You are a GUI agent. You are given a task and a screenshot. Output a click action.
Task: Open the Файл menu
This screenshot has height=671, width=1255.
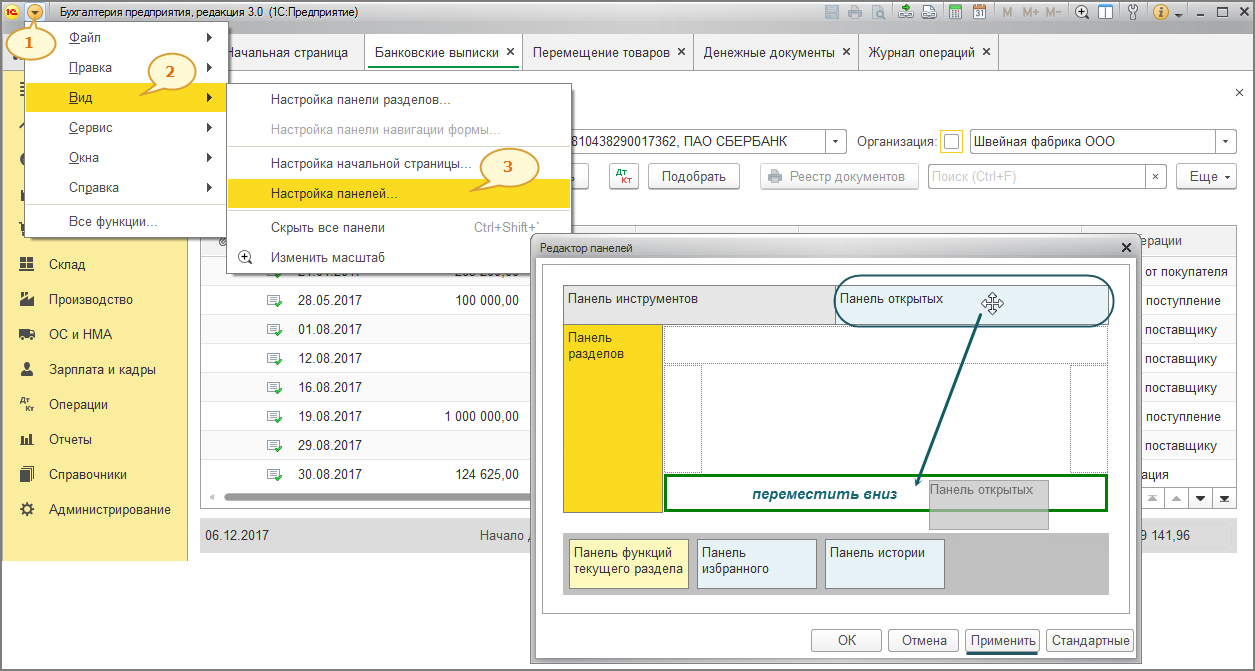[126, 37]
